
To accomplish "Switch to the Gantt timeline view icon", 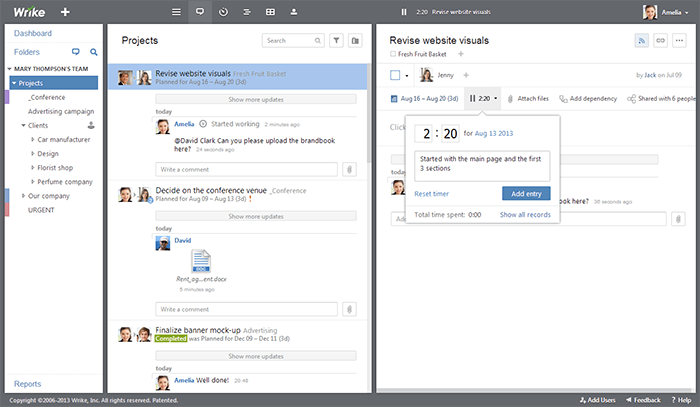I will (246, 12).
